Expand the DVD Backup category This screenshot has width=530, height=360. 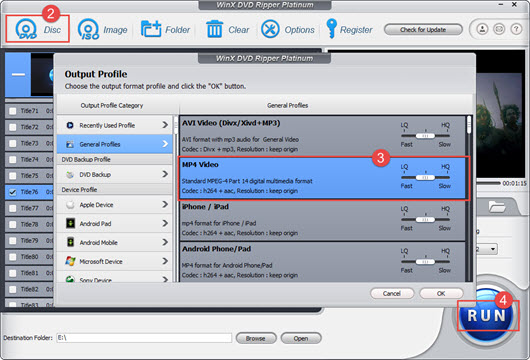[114, 174]
